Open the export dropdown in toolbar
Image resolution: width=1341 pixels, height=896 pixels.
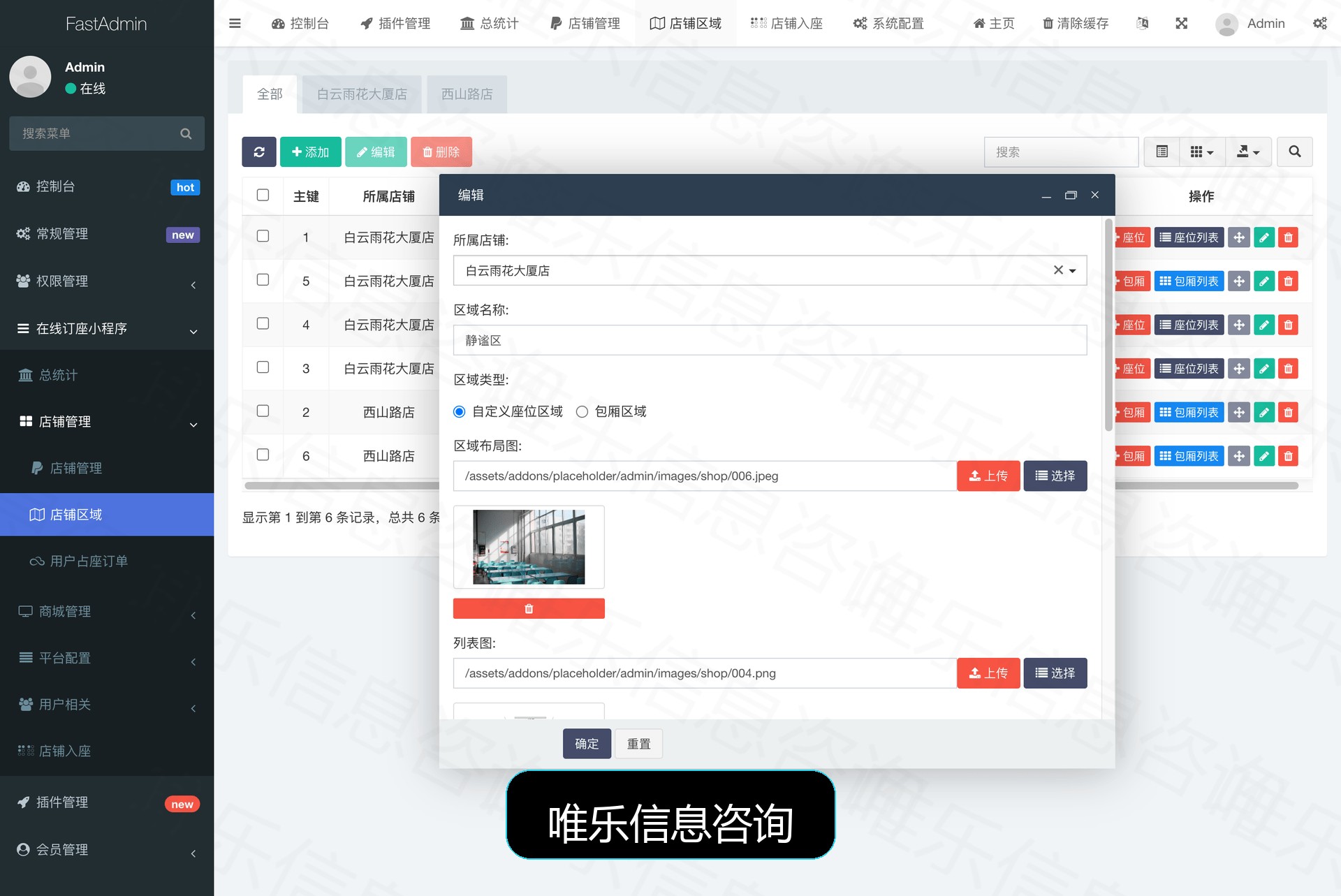coord(1248,152)
